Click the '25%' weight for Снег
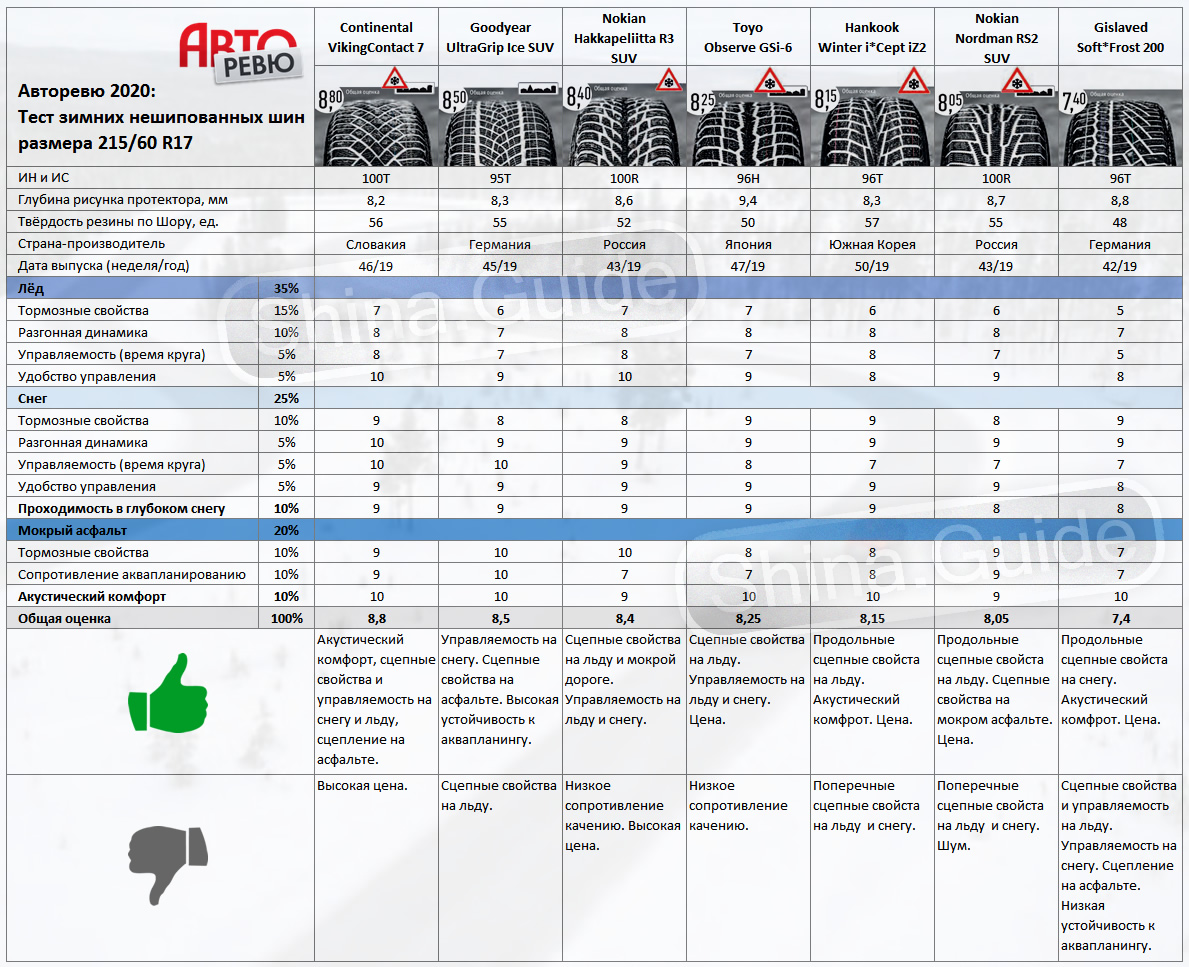Viewport: 1189px width, 967px height. [x=287, y=398]
